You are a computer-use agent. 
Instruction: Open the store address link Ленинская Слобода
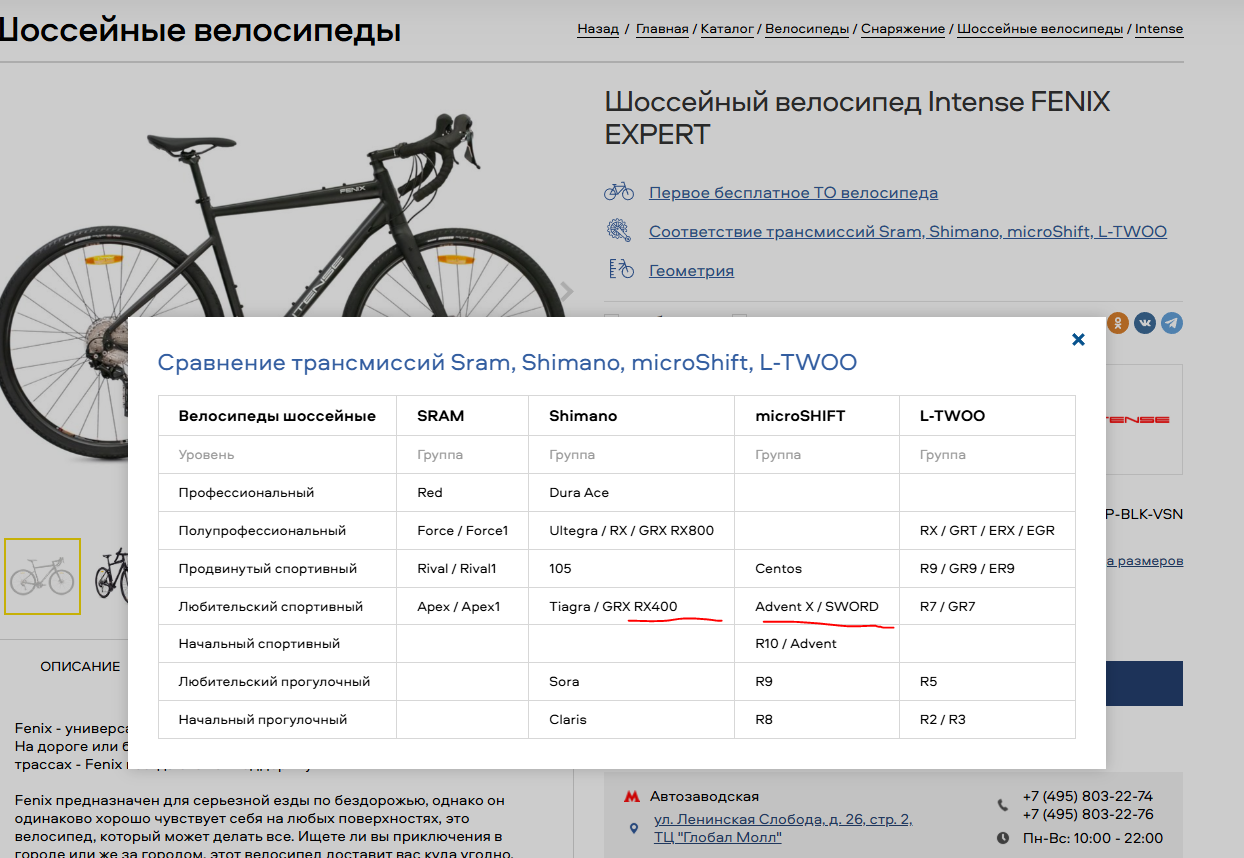(x=783, y=828)
